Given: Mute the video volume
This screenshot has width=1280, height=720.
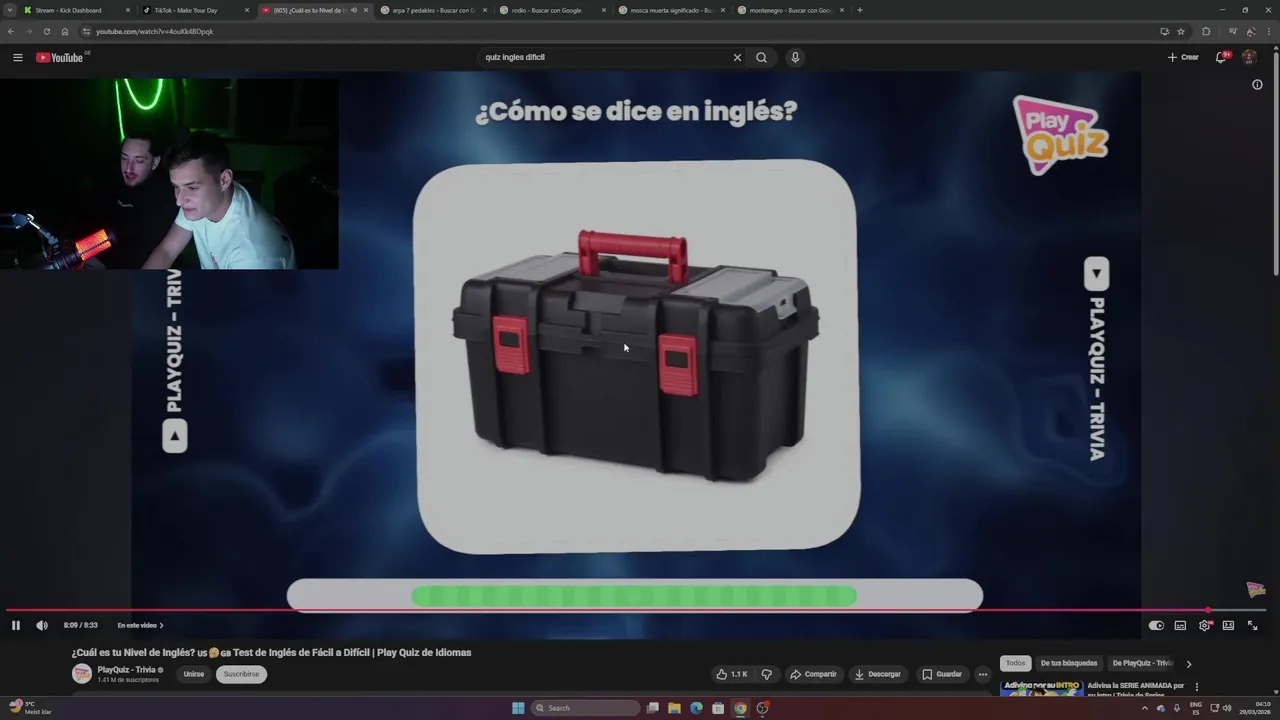Looking at the screenshot, I should click(x=41, y=625).
